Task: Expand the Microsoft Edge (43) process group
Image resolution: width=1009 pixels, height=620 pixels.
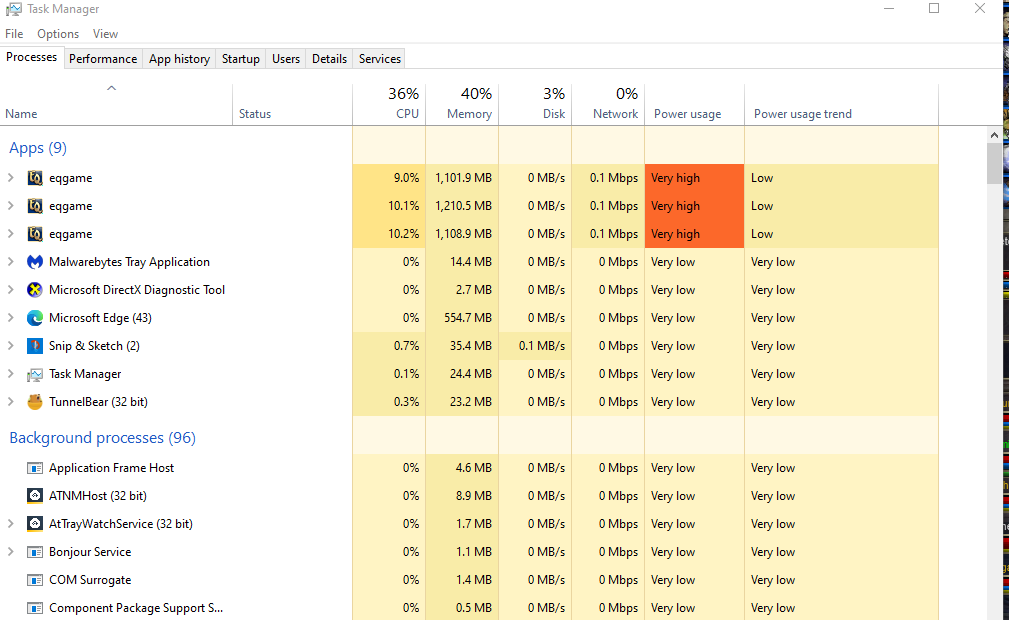Action: (x=10, y=318)
